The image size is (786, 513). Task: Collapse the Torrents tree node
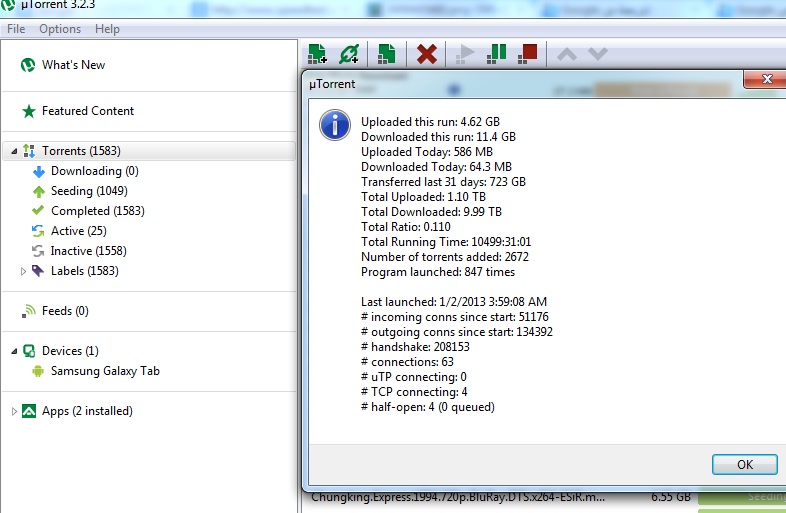pyautogui.click(x=14, y=151)
